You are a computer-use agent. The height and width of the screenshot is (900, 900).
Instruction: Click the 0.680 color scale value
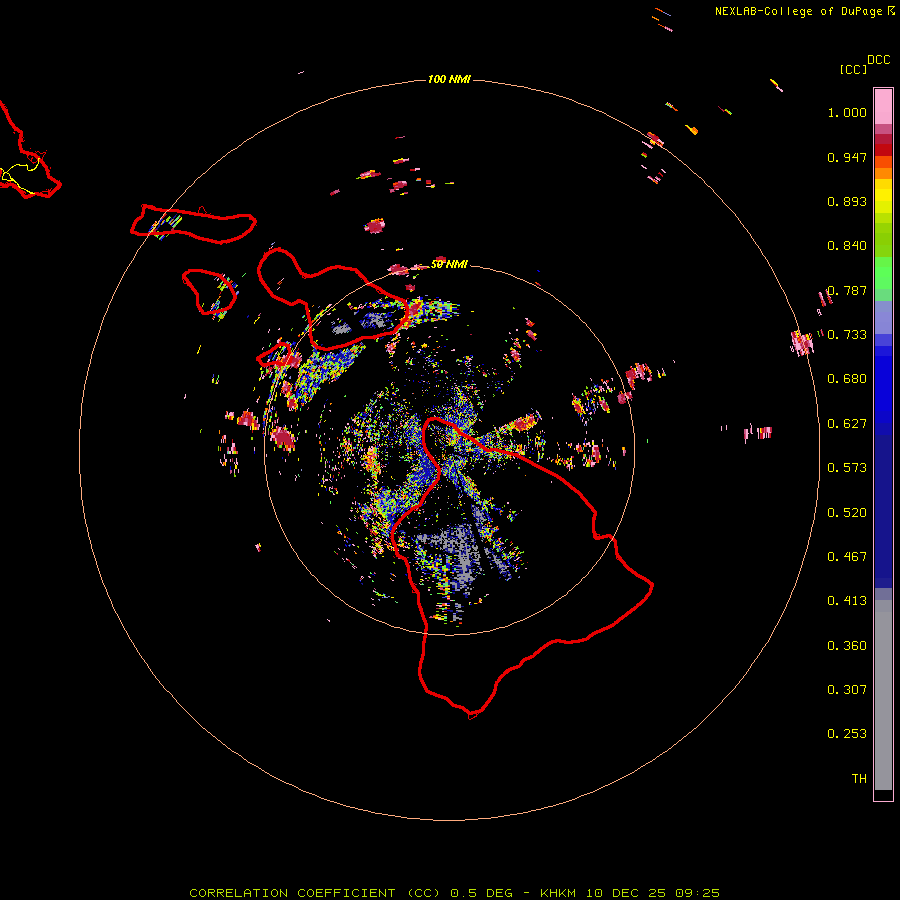pos(847,379)
